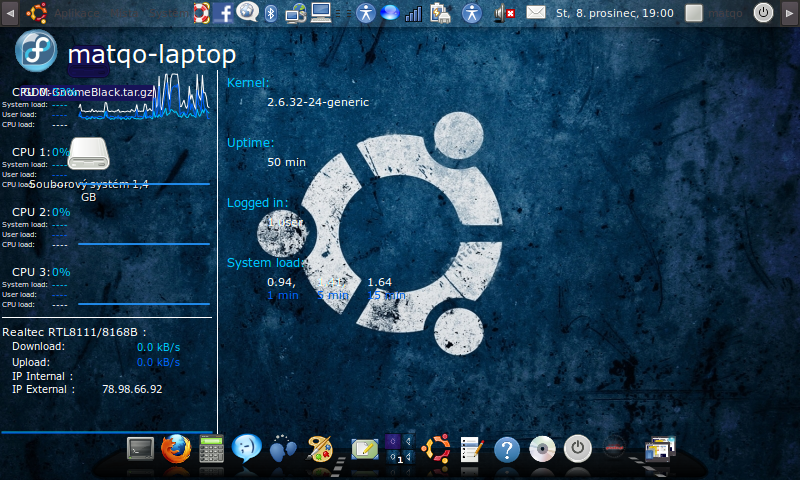Open the calculator in the dock
The width and height of the screenshot is (800, 480).
[211, 448]
